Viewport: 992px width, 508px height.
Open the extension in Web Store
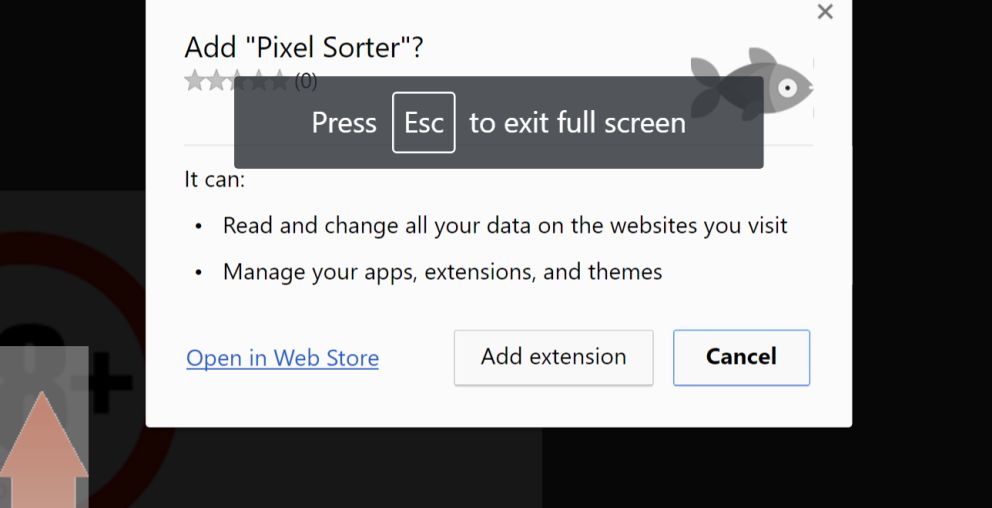(282, 358)
